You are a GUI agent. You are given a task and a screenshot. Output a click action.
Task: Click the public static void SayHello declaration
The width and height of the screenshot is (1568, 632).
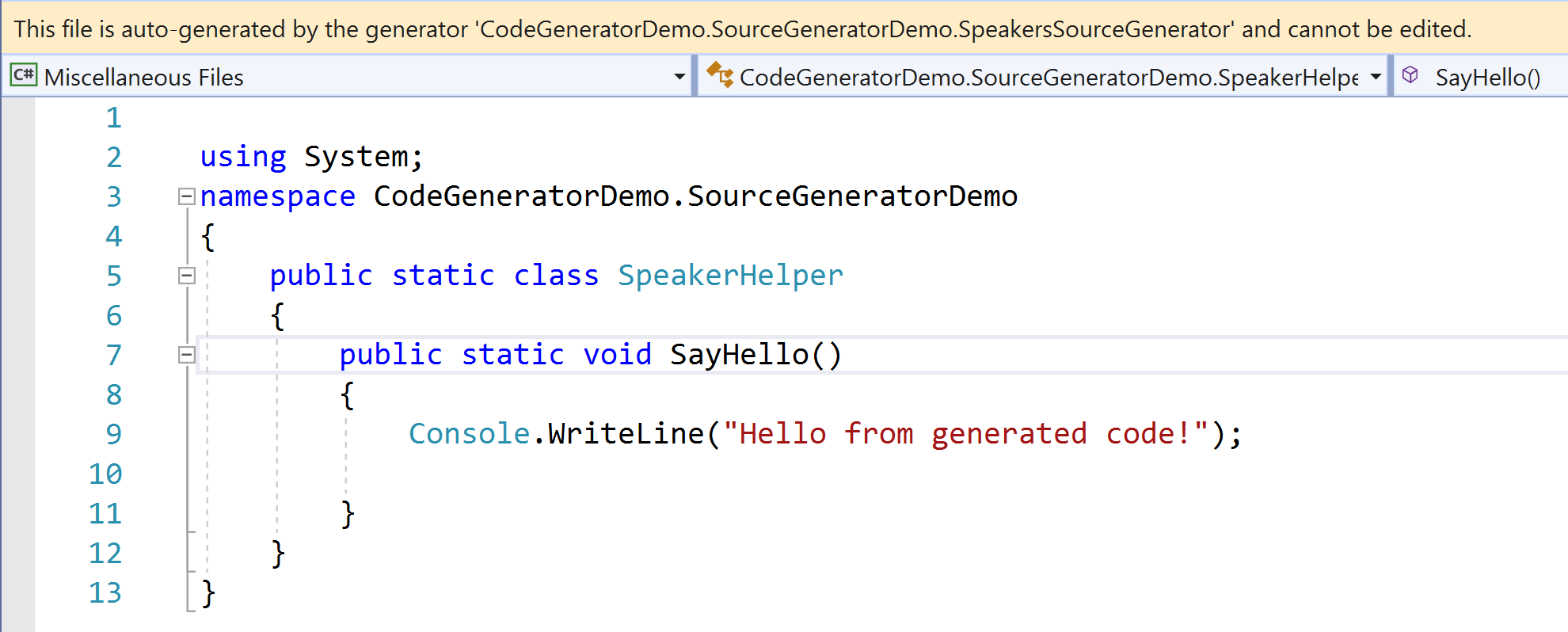tap(590, 355)
